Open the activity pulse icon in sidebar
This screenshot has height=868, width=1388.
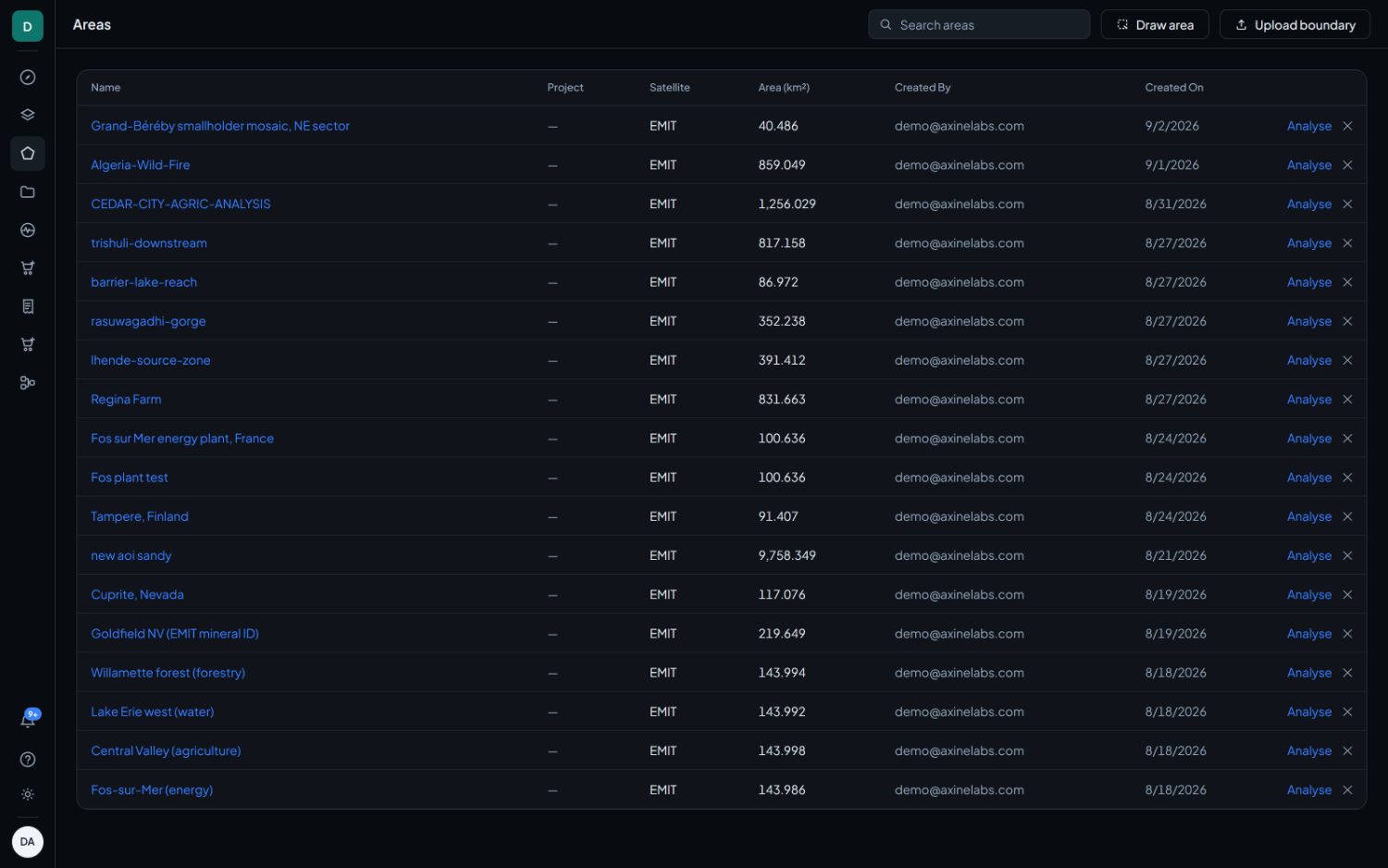[28, 229]
